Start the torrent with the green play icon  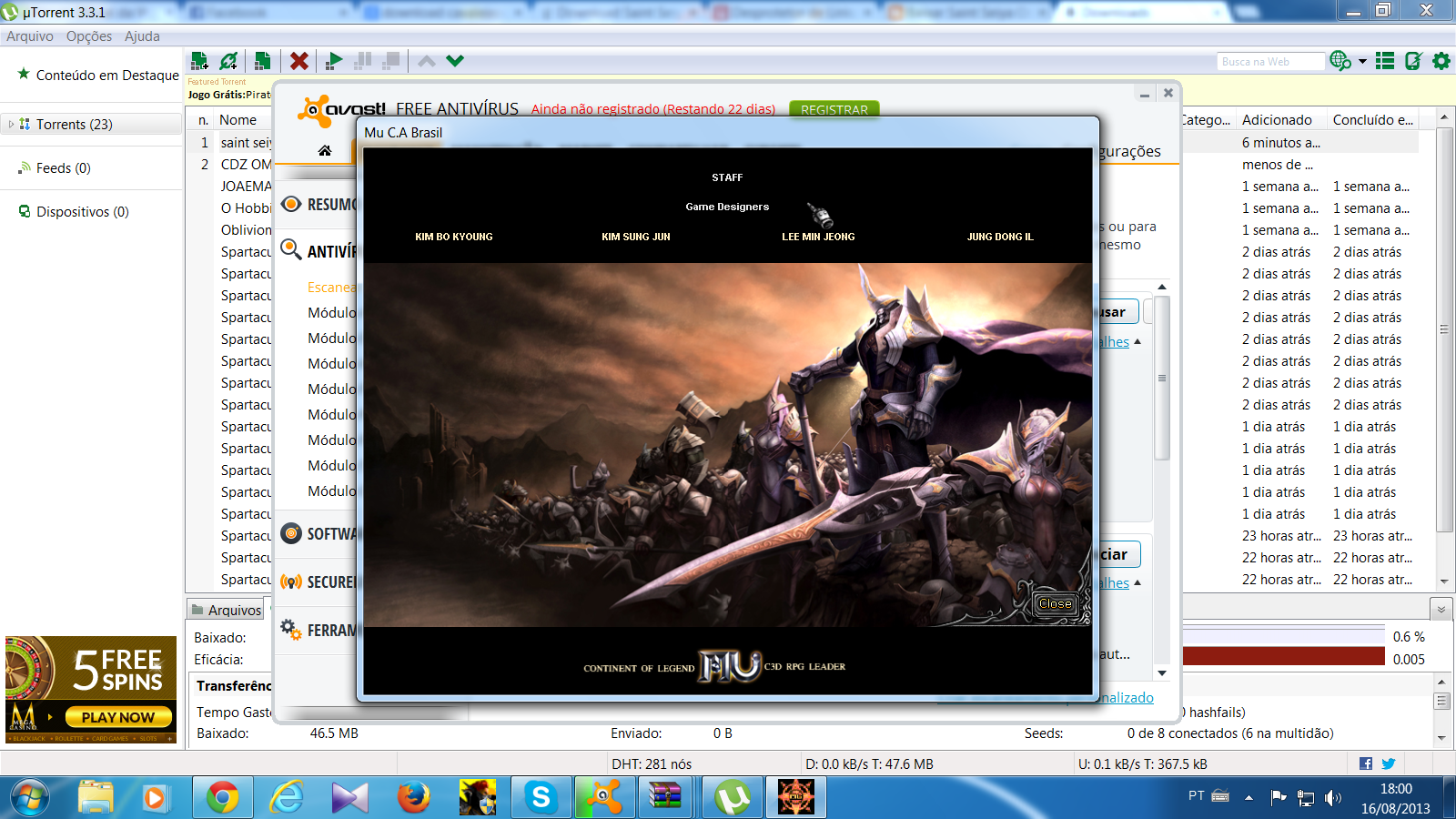click(334, 61)
